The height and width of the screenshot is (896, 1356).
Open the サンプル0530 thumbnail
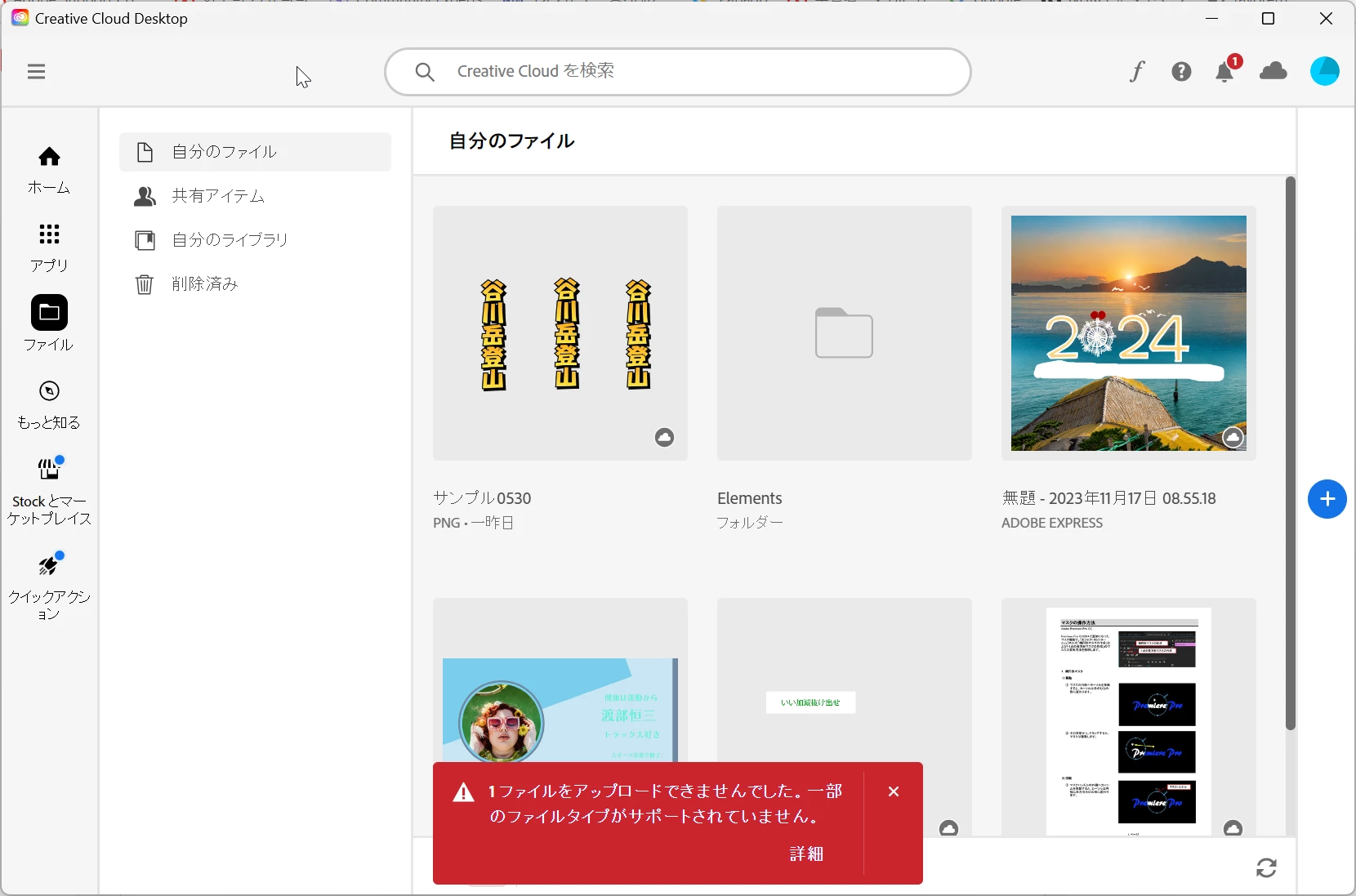[560, 333]
